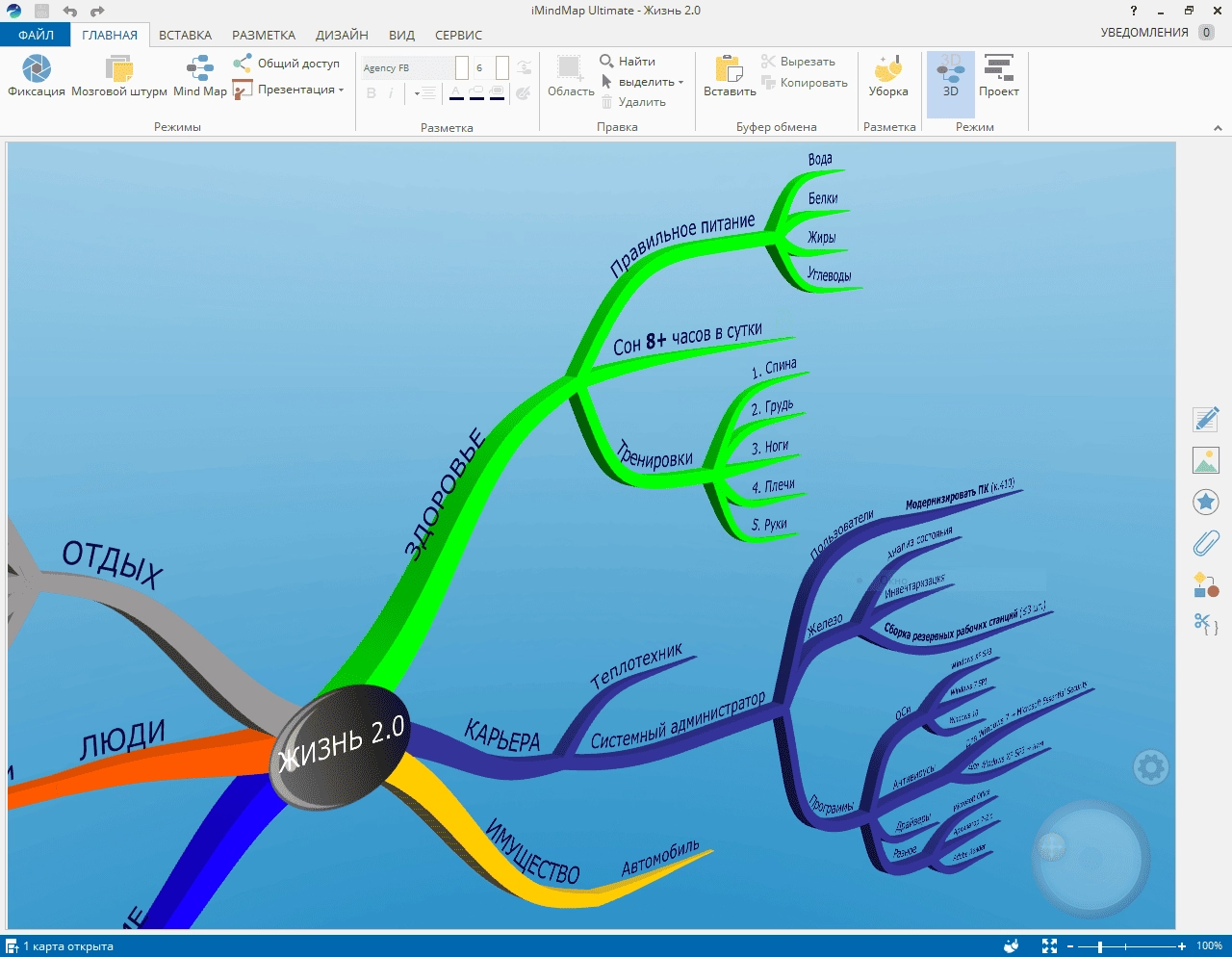Open выделить selection dropdown
1232x957 pixels.
(x=642, y=82)
